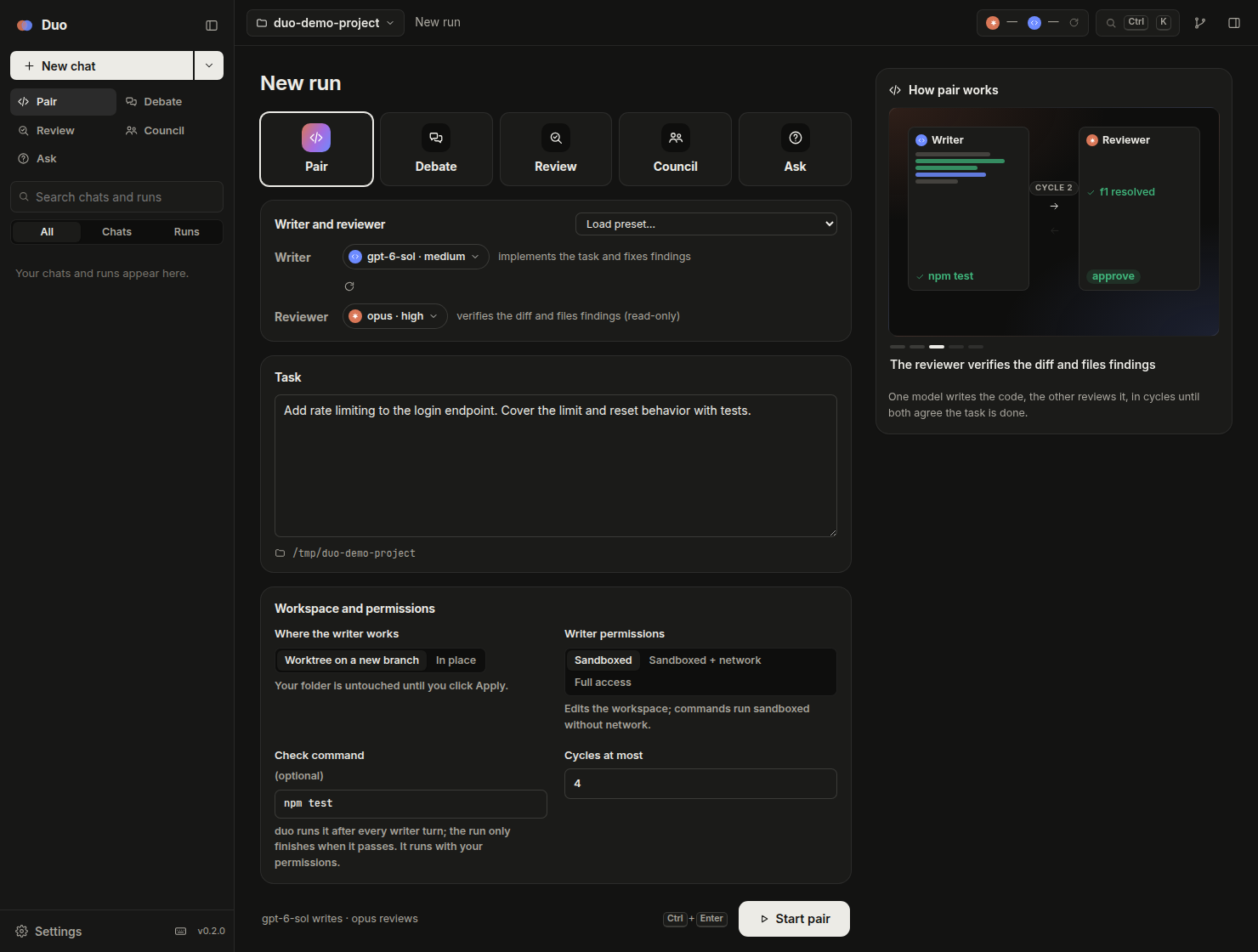Screen dimensions: 1258x952
Task: Set writer permissions to Sandboxed
Action: click(x=603, y=660)
